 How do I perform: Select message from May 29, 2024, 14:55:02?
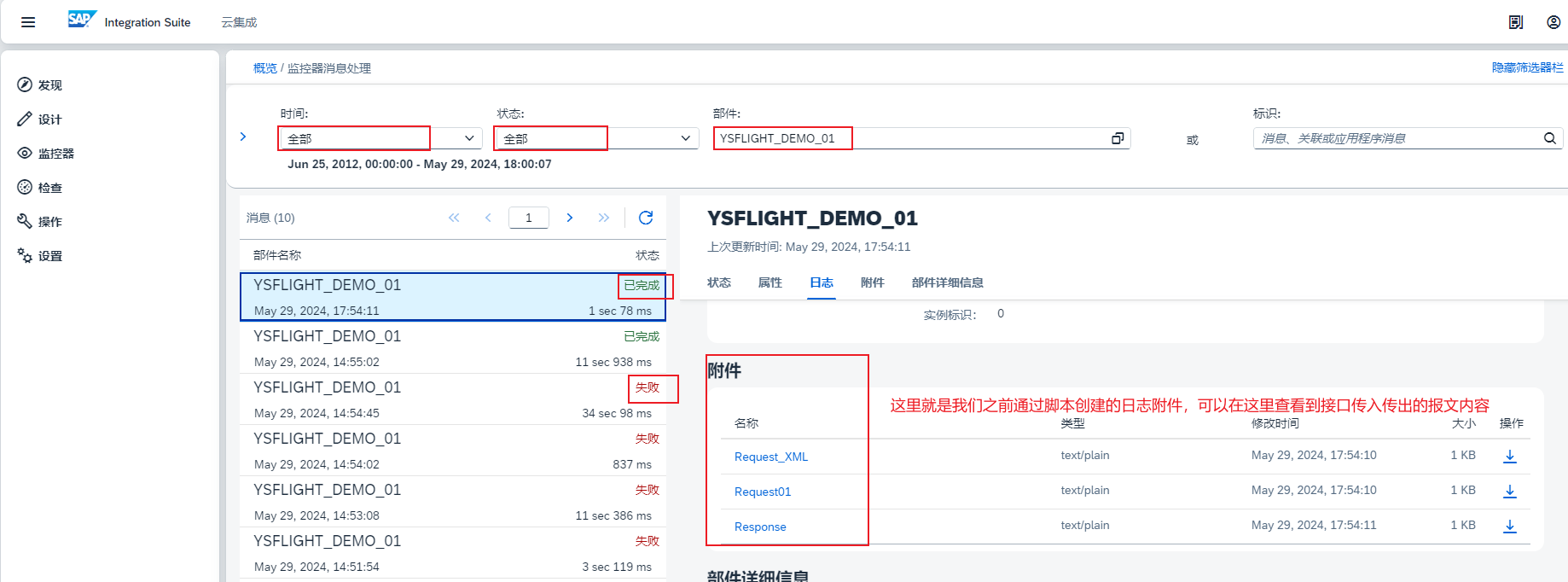[453, 348]
